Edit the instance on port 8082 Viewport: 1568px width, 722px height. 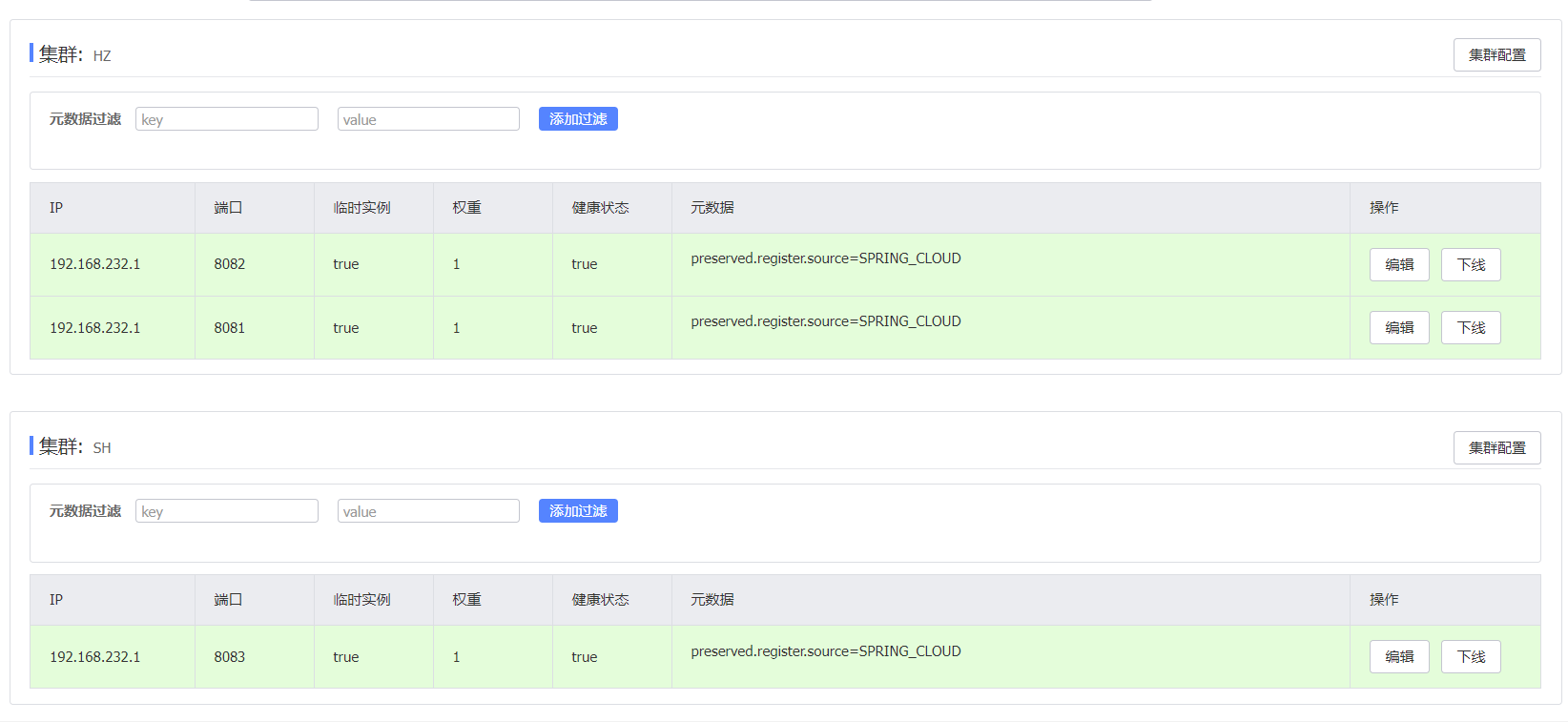pos(1399,264)
